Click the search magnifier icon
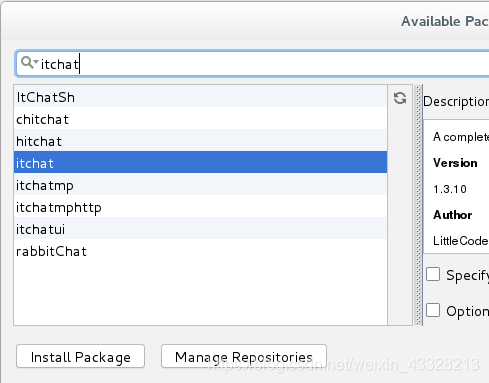489x383 pixels. 29,63
